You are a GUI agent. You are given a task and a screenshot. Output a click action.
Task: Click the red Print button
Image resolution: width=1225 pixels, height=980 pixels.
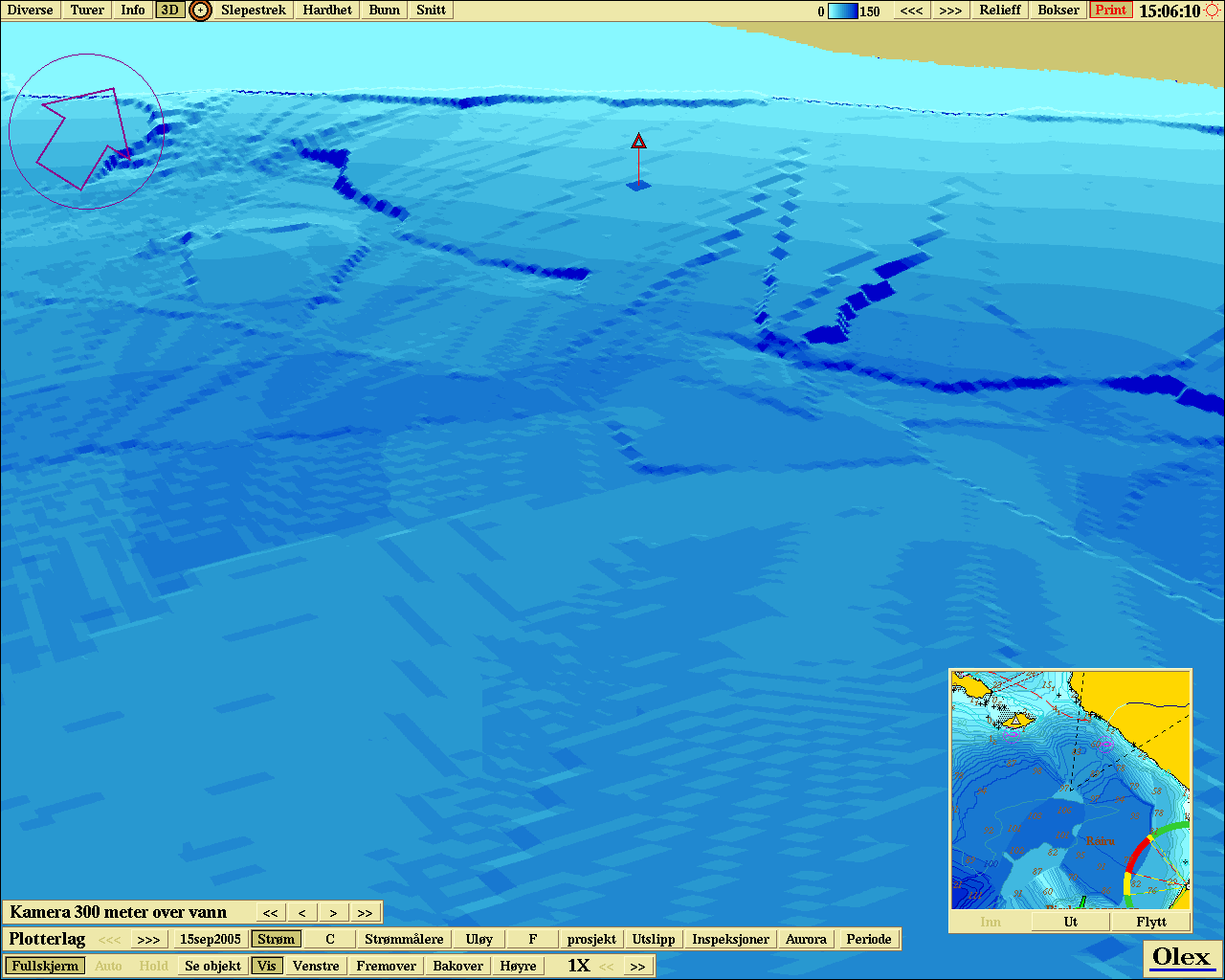1111,11
